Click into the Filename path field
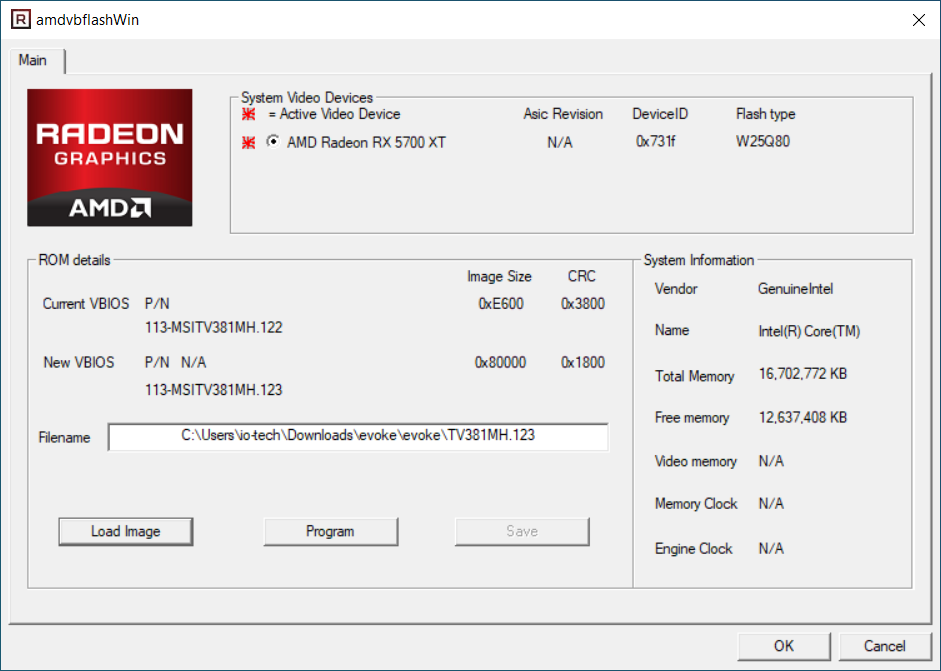 [x=358, y=436]
